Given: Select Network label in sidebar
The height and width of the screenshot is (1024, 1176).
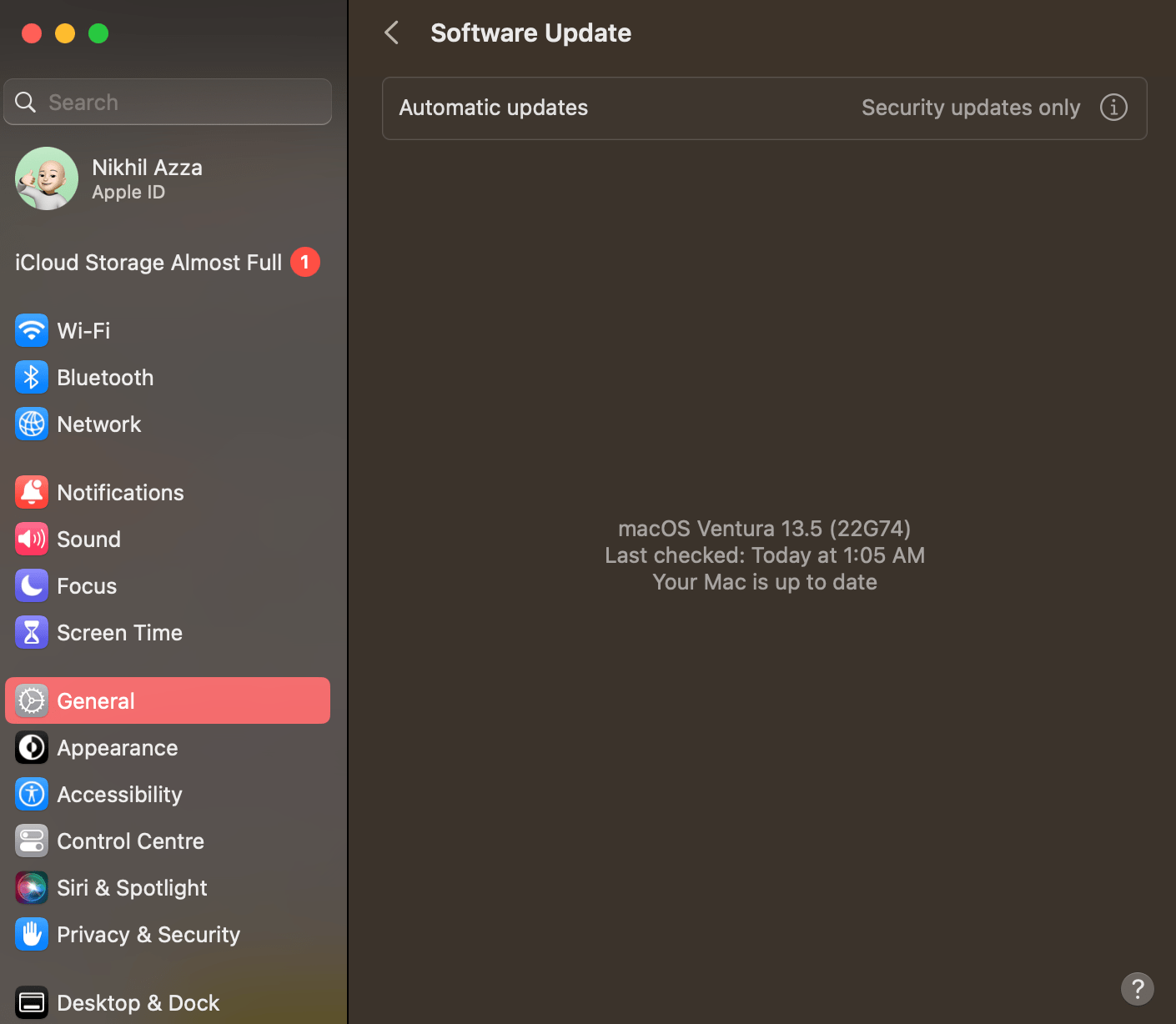Looking at the screenshot, I should [x=99, y=424].
